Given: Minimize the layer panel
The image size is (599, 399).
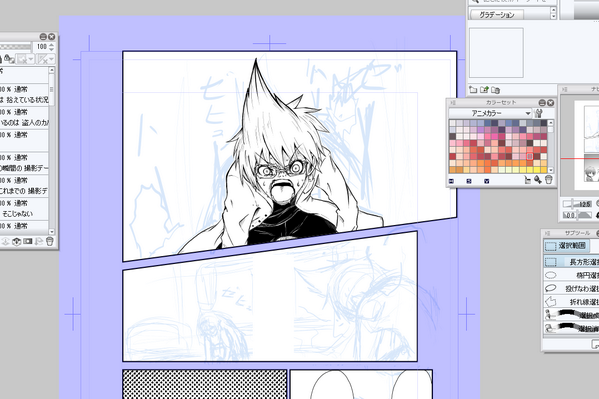Looking at the screenshot, I should [43, 37].
